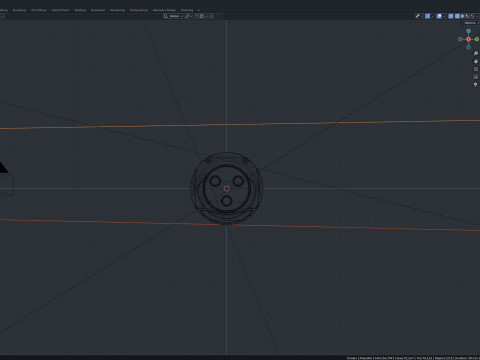This screenshot has height=360, width=480.
Task: Open the Shading workspace tab
Action: coord(80,10)
